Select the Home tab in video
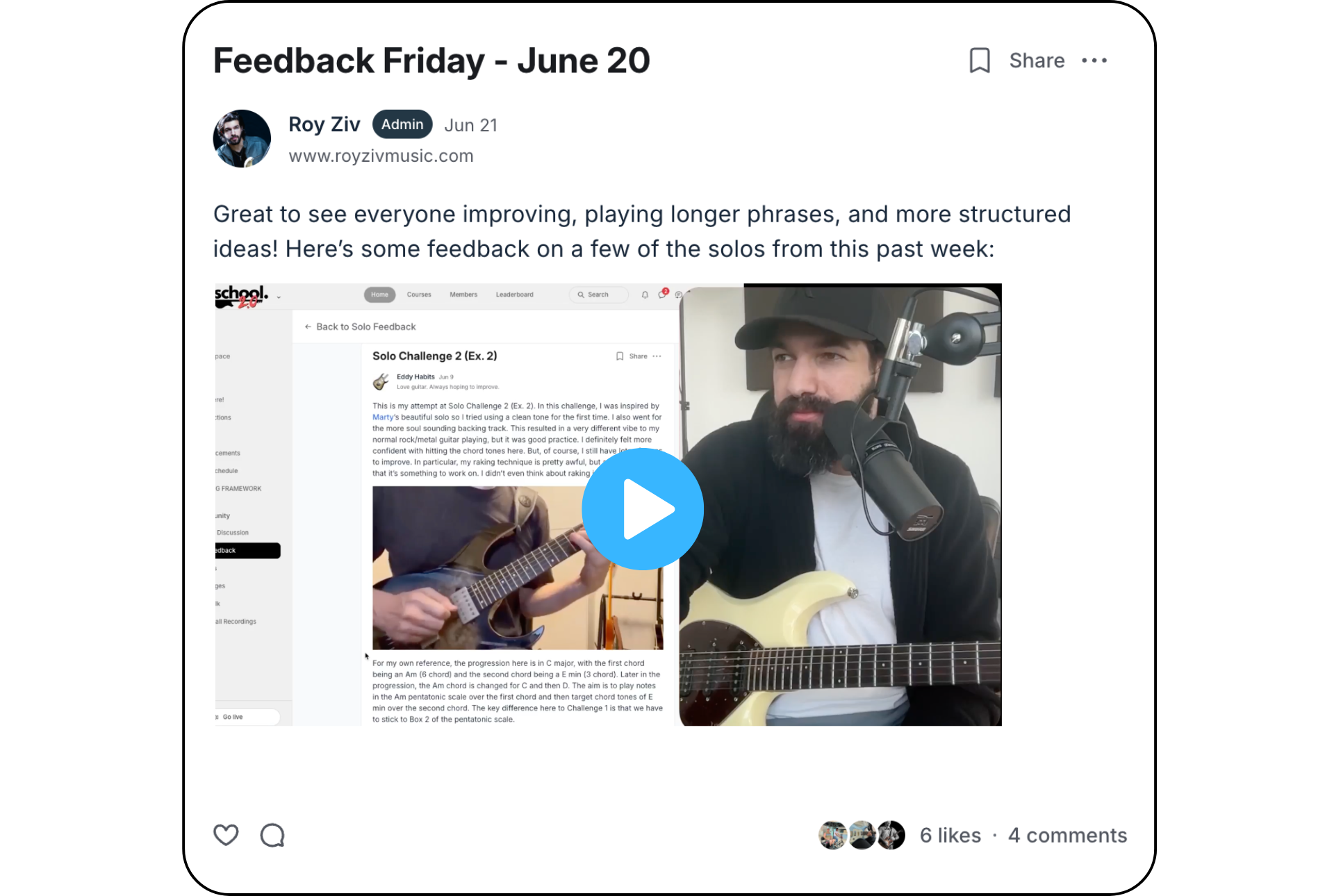The width and height of the screenshot is (1334, 896). tap(379, 294)
